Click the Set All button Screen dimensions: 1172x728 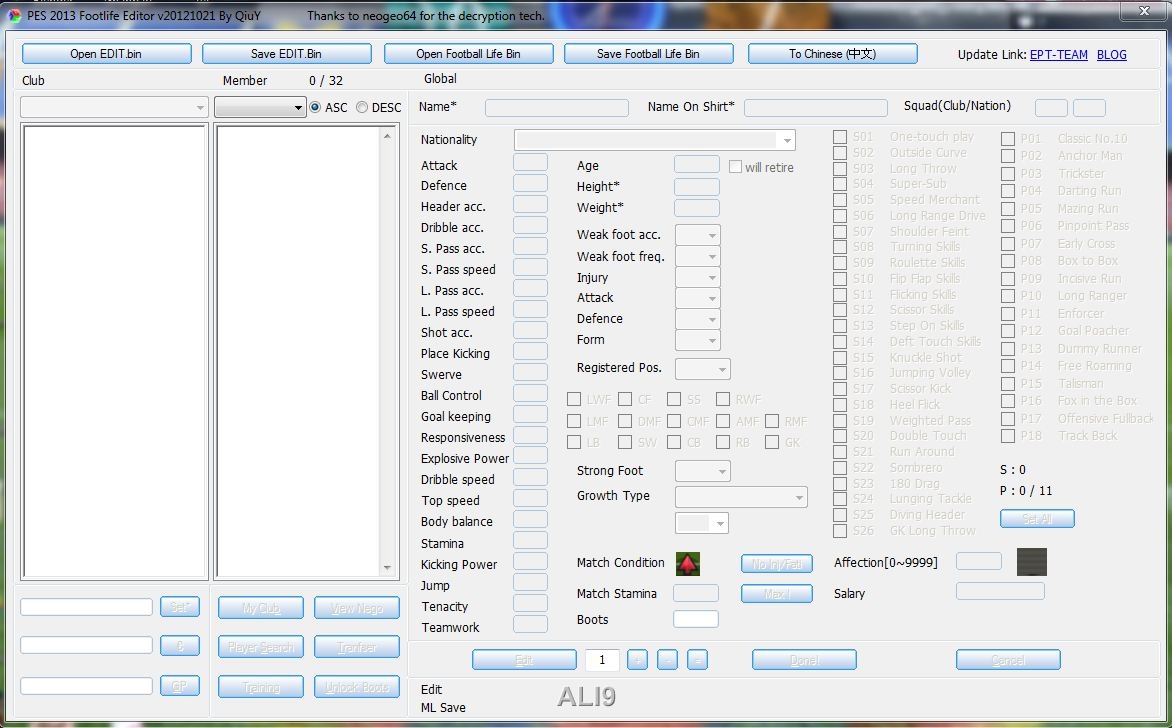(x=1037, y=519)
